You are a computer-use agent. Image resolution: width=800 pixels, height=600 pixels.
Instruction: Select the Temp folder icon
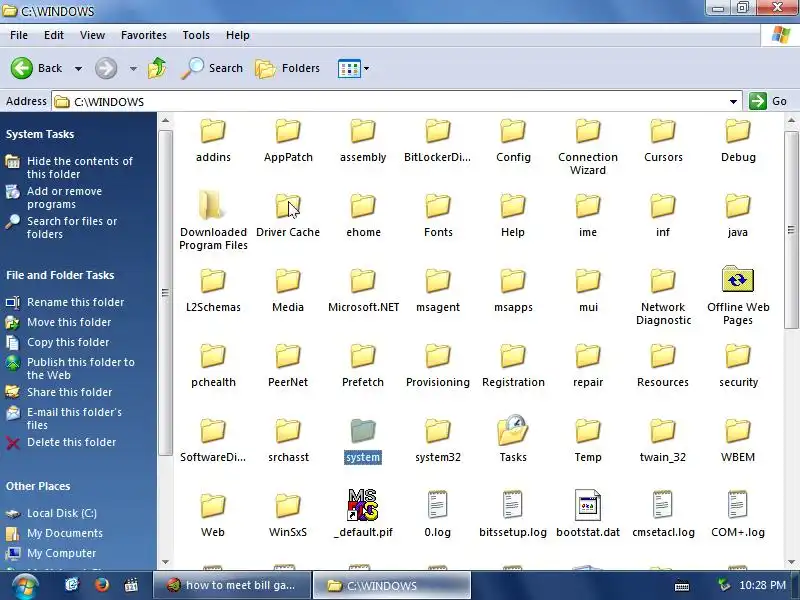pyautogui.click(x=588, y=431)
